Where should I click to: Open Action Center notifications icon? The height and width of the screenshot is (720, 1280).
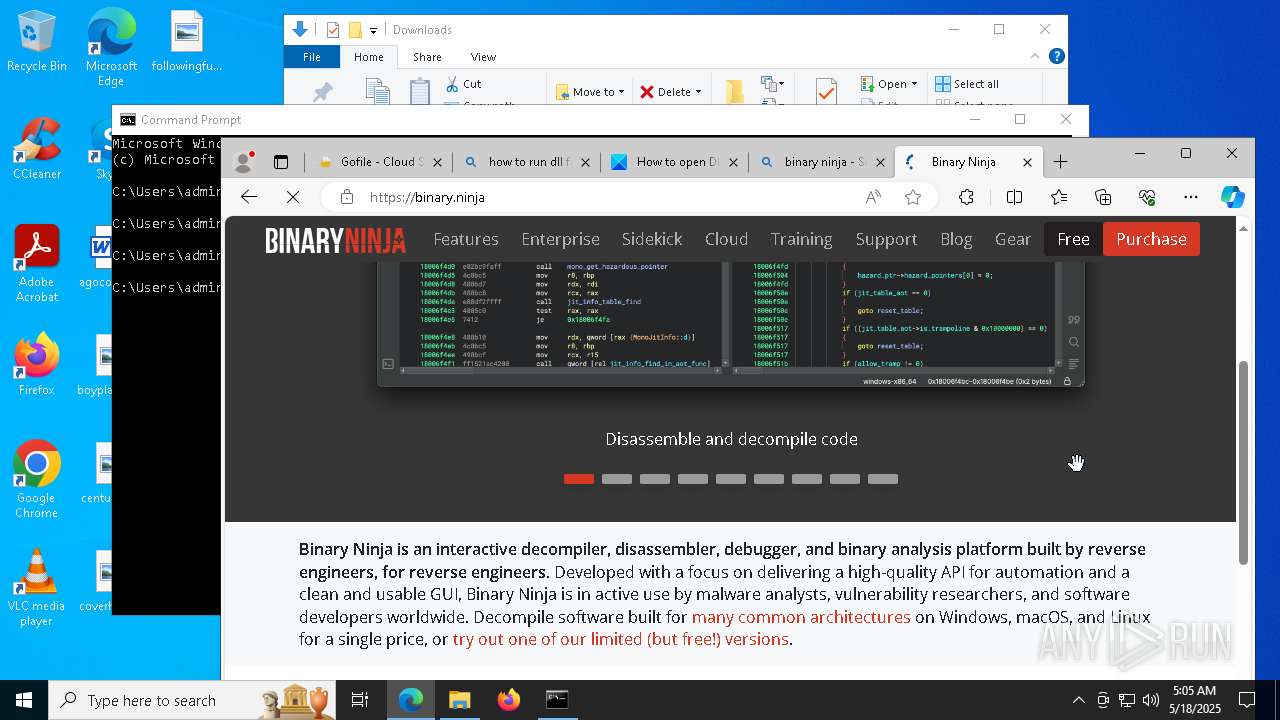click(x=1247, y=700)
